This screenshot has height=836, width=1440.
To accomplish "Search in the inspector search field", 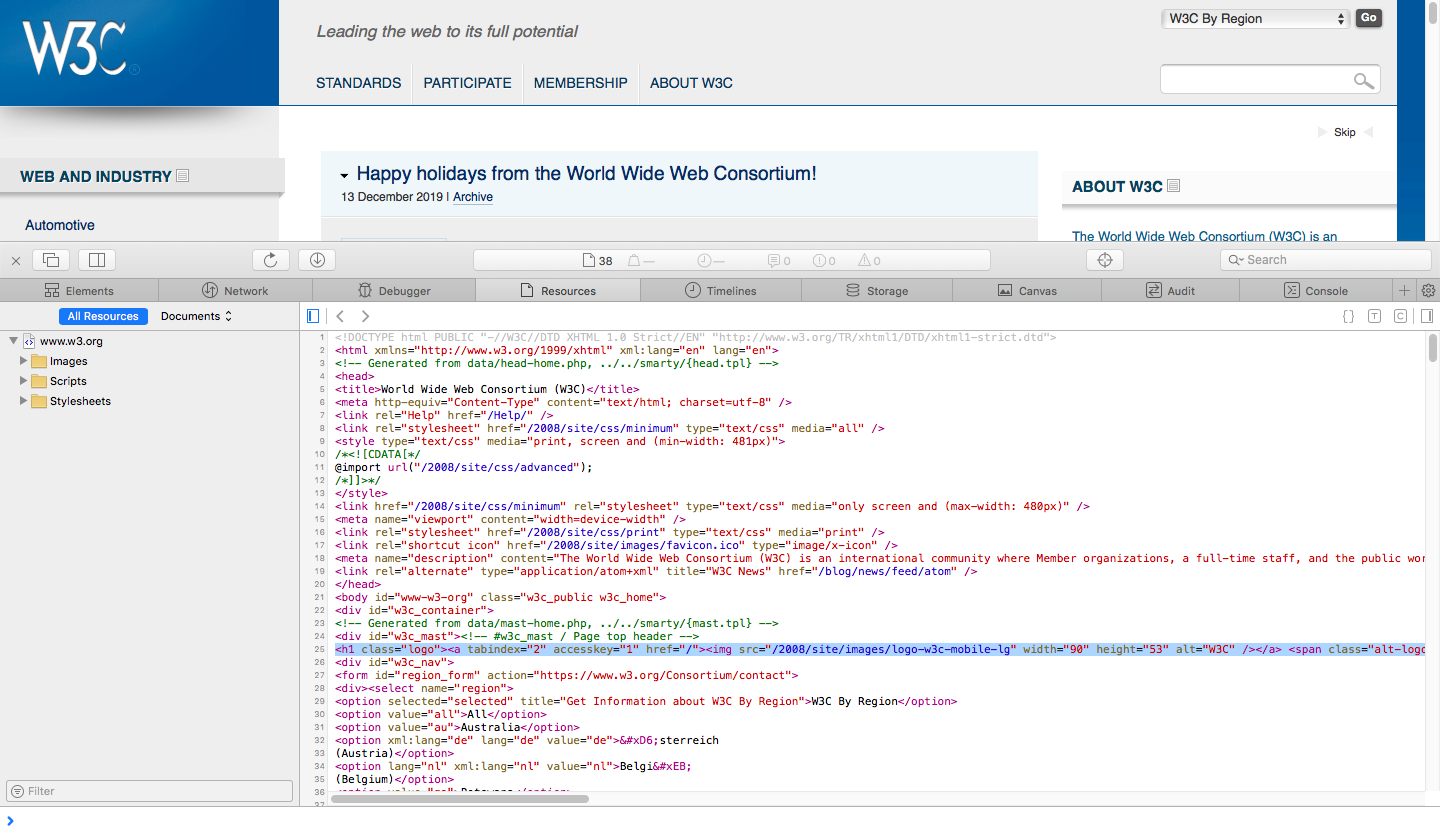I will coord(1325,260).
